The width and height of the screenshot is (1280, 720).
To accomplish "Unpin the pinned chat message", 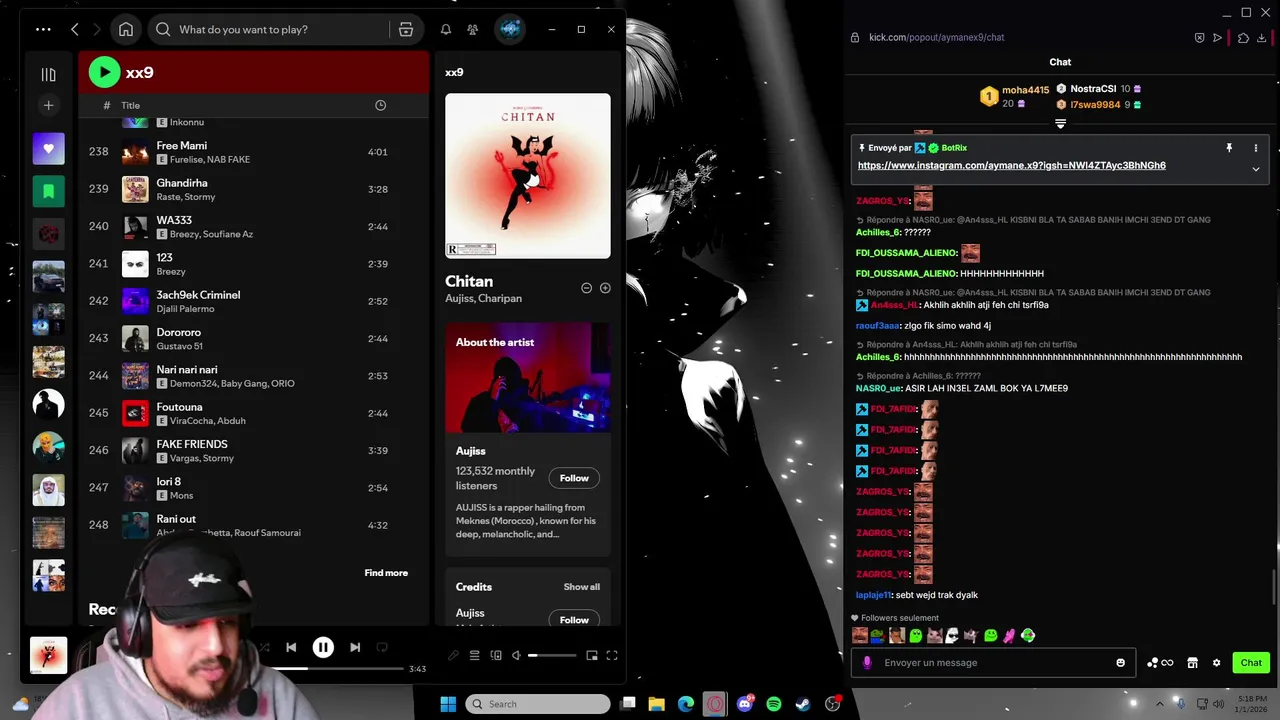I will coord(1229,148).
